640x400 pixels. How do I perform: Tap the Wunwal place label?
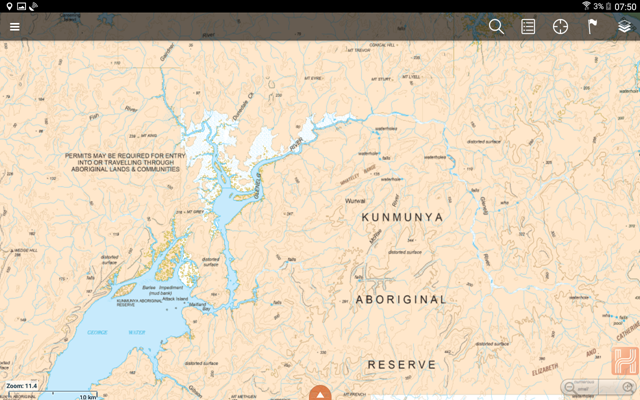(355, 201)
